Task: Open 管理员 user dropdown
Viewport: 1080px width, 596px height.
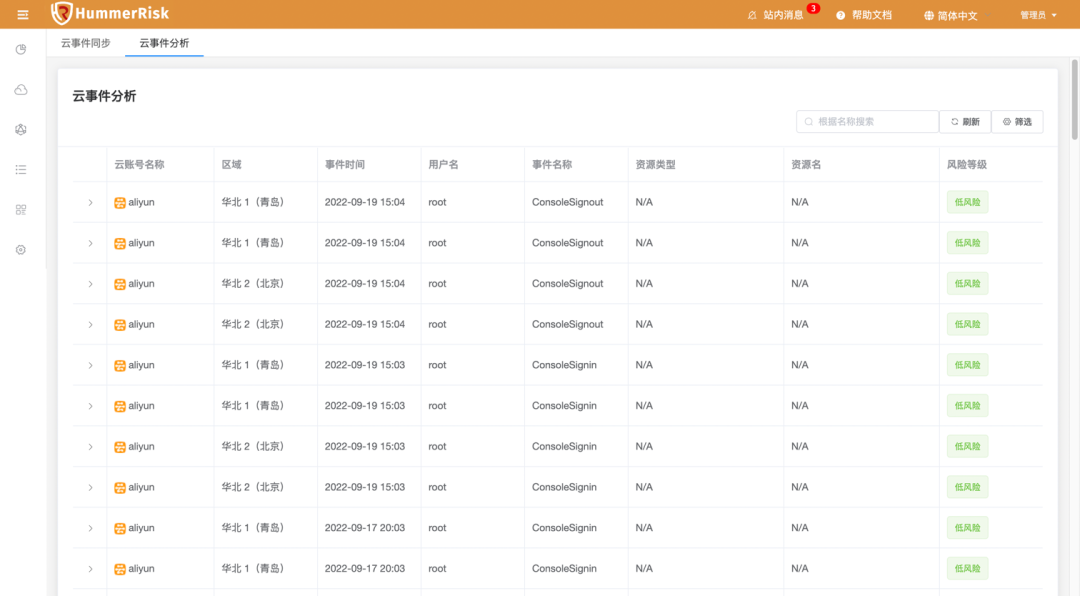Action: coord(1038,15)
